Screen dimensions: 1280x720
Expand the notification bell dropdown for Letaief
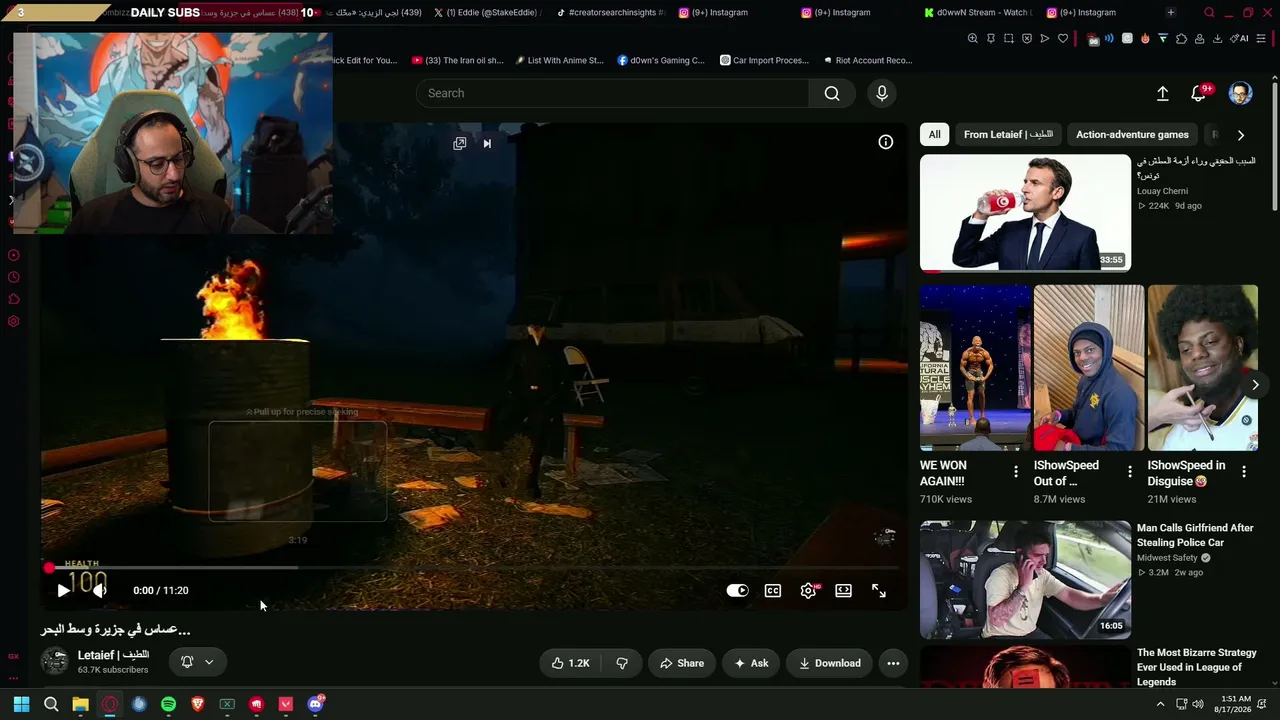[197, 662]
